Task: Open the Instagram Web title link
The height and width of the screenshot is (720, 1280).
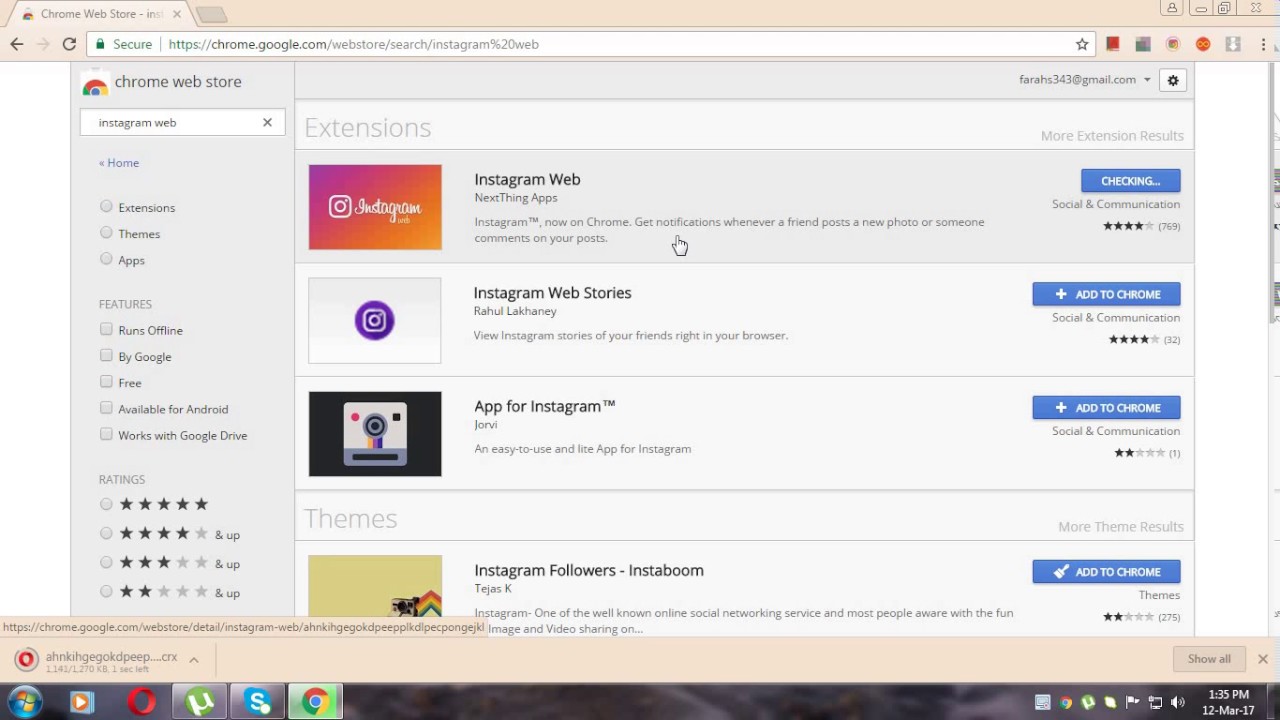Action: point(527,179)
